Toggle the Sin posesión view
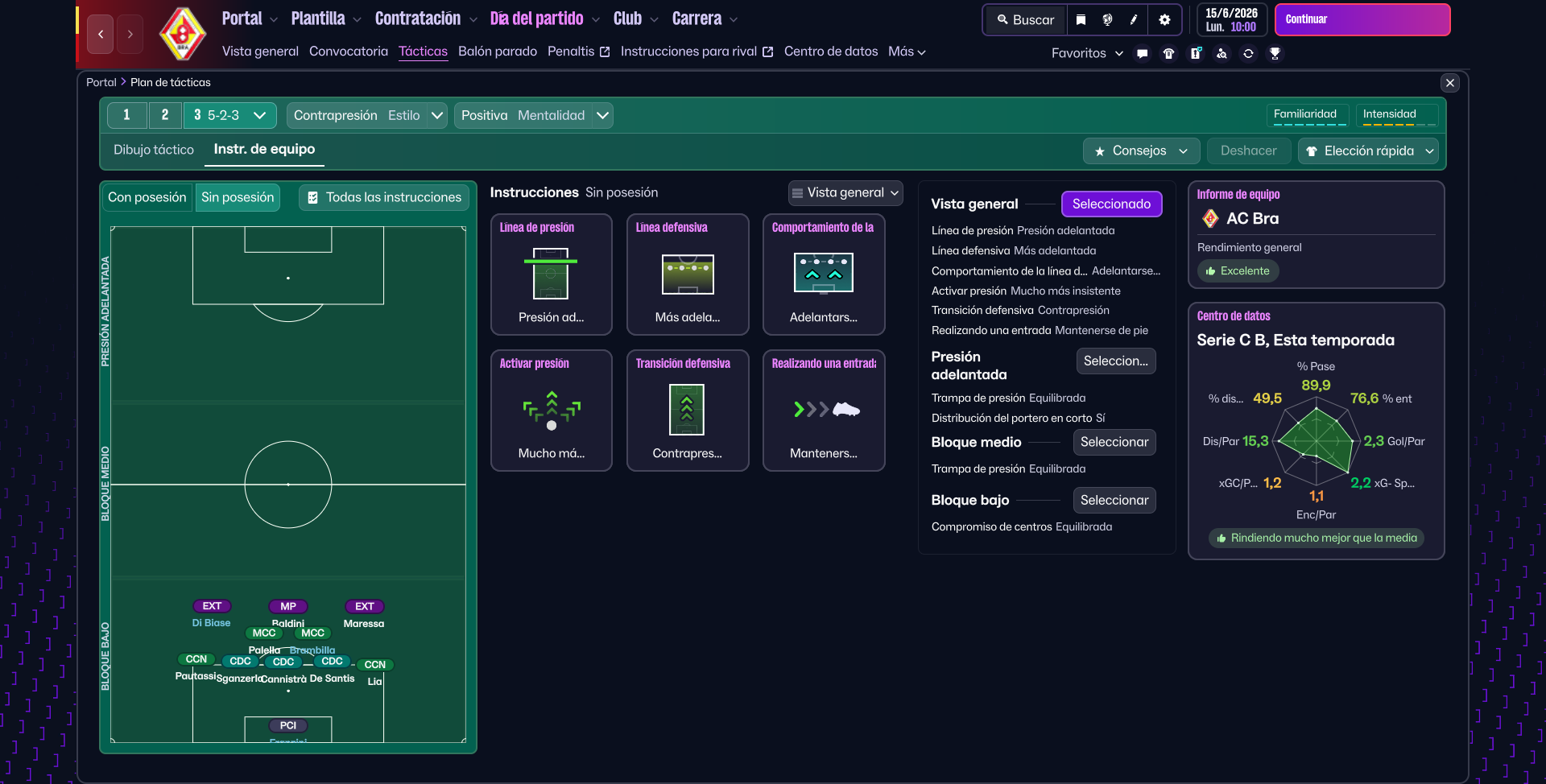 point(238,197)
